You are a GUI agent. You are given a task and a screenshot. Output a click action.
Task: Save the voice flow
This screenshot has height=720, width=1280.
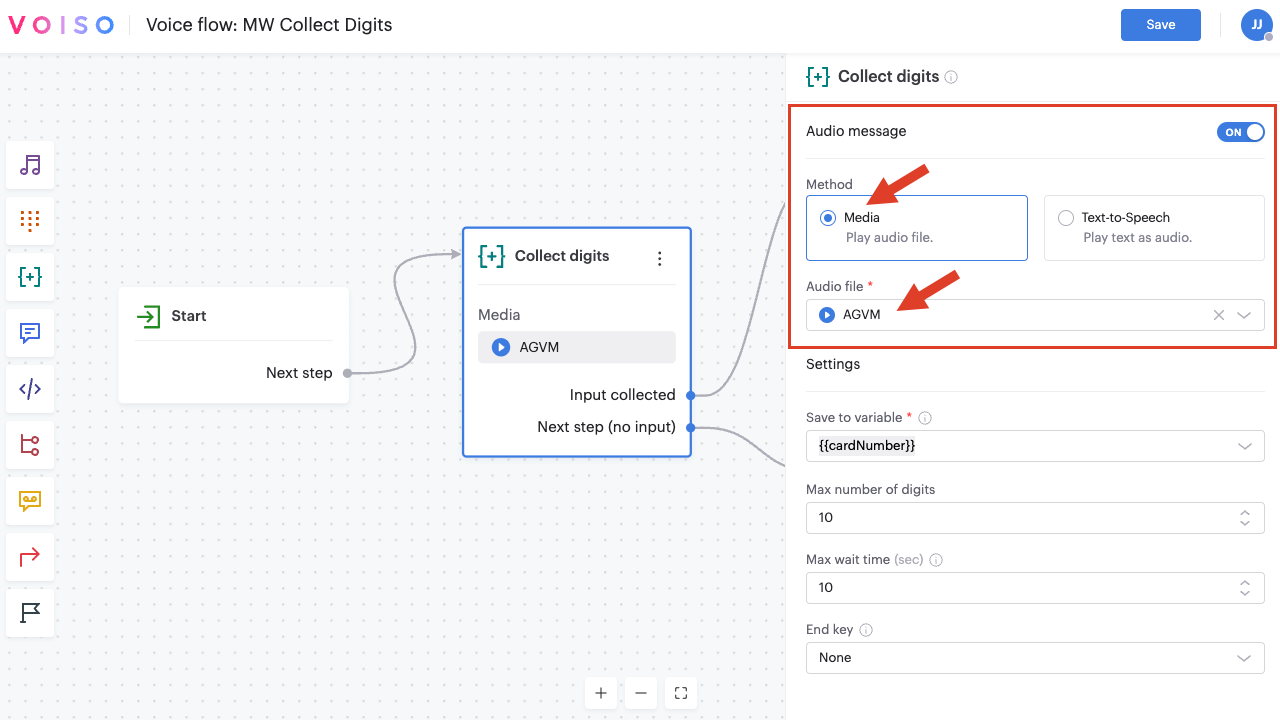pyautogui.click(x=1161, y=25)
